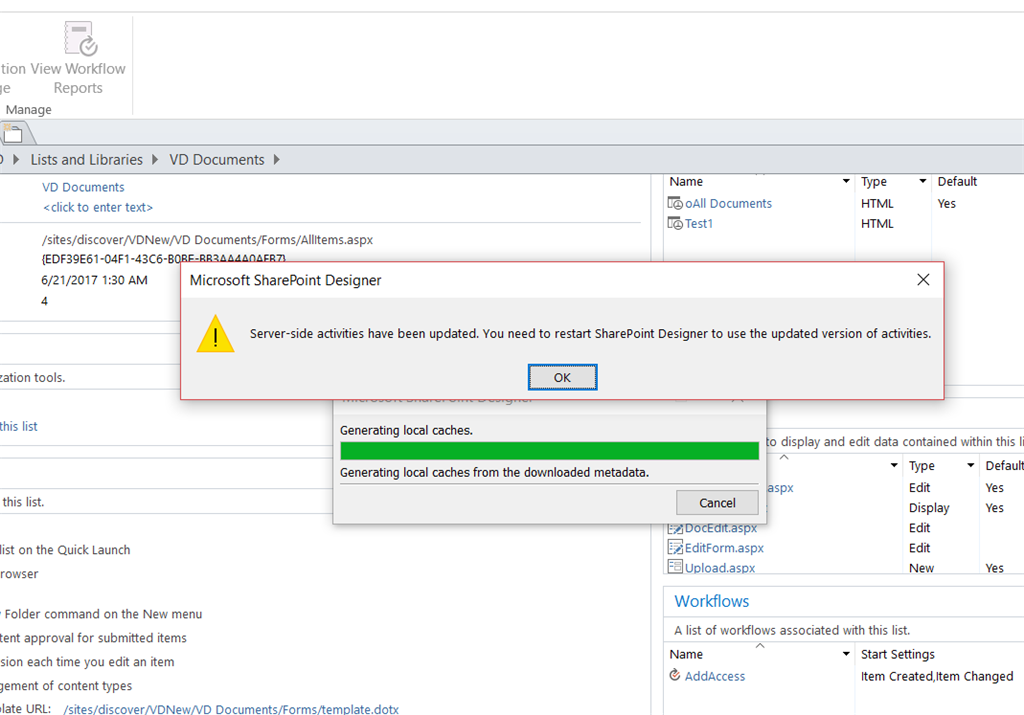This screenshot has width=1024, height=715.
Task: Open the oAll Documents view
Action: coord(728,204)
